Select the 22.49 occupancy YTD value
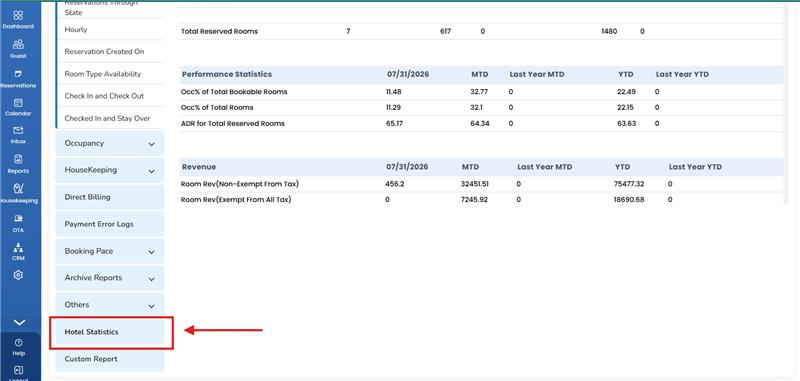 [627, 92]
